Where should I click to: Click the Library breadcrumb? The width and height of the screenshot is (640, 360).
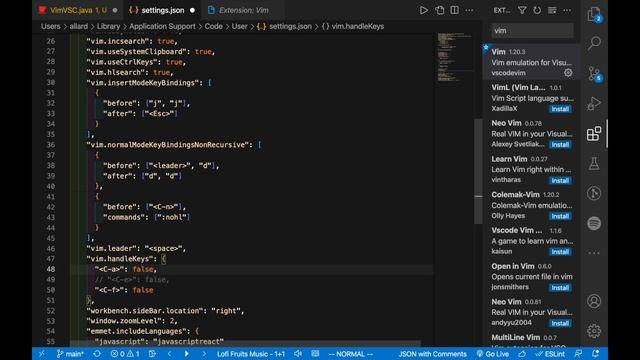pyautogui.click(x=108, y=26)
